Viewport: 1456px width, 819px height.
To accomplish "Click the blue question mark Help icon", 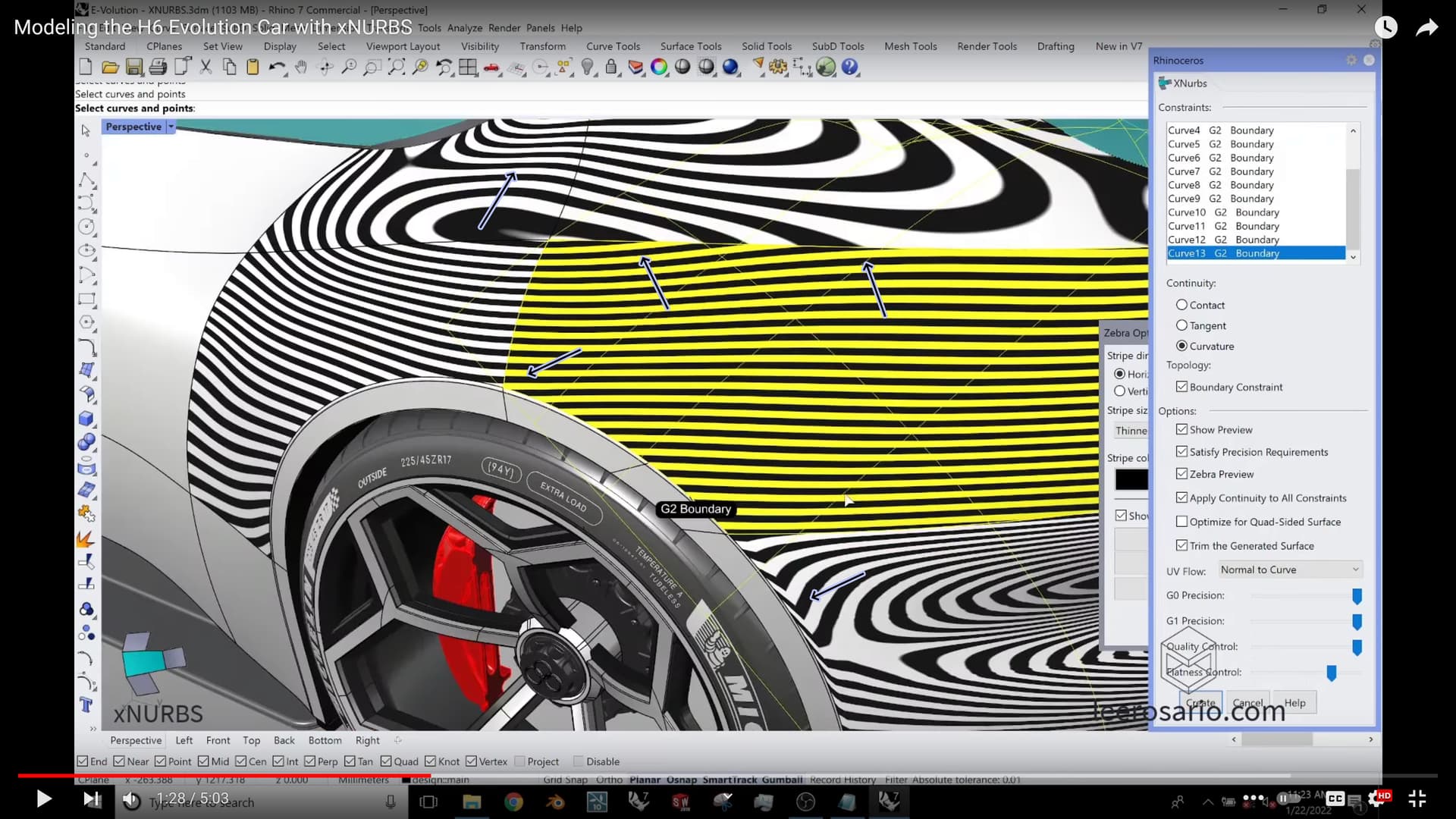I will (x=850, y=67).
